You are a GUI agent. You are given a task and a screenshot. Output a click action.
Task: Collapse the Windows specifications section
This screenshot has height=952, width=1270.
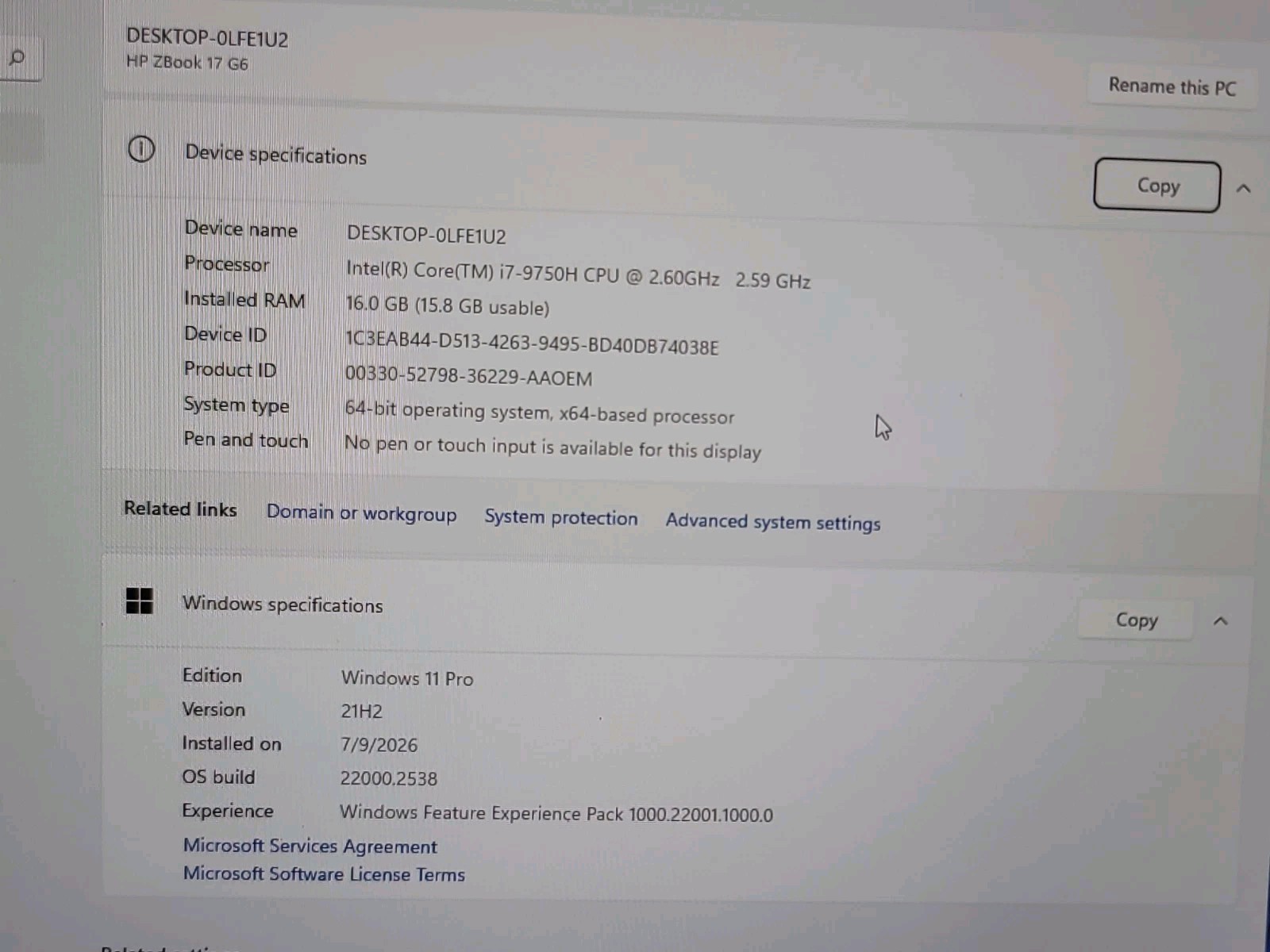1221,621
